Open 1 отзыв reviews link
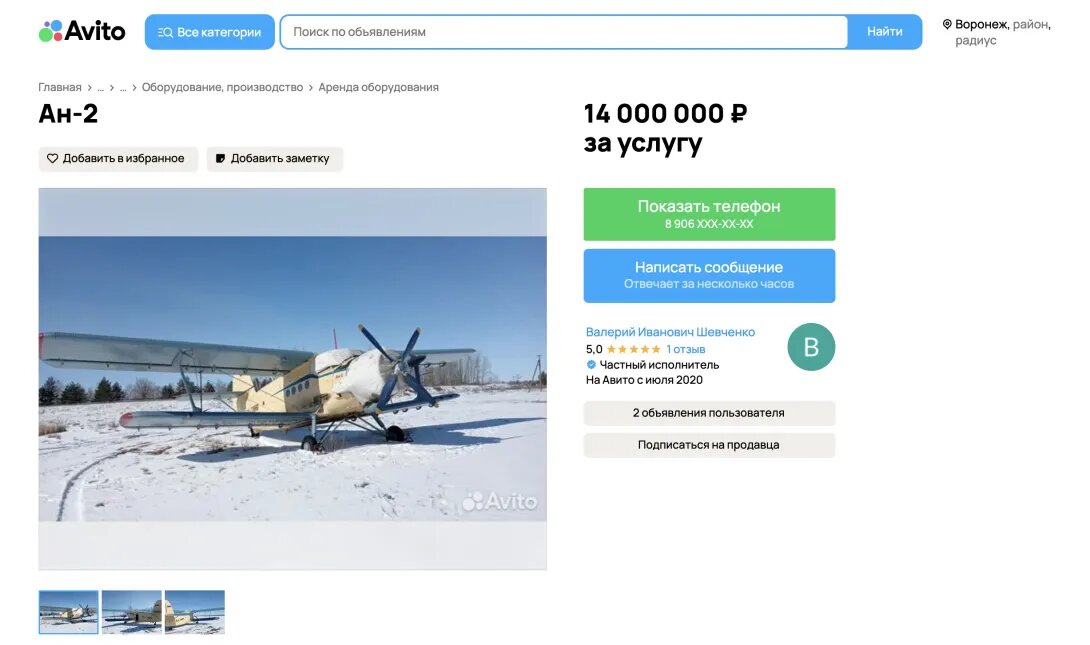The image size is (1090, 645). point(685,349)
